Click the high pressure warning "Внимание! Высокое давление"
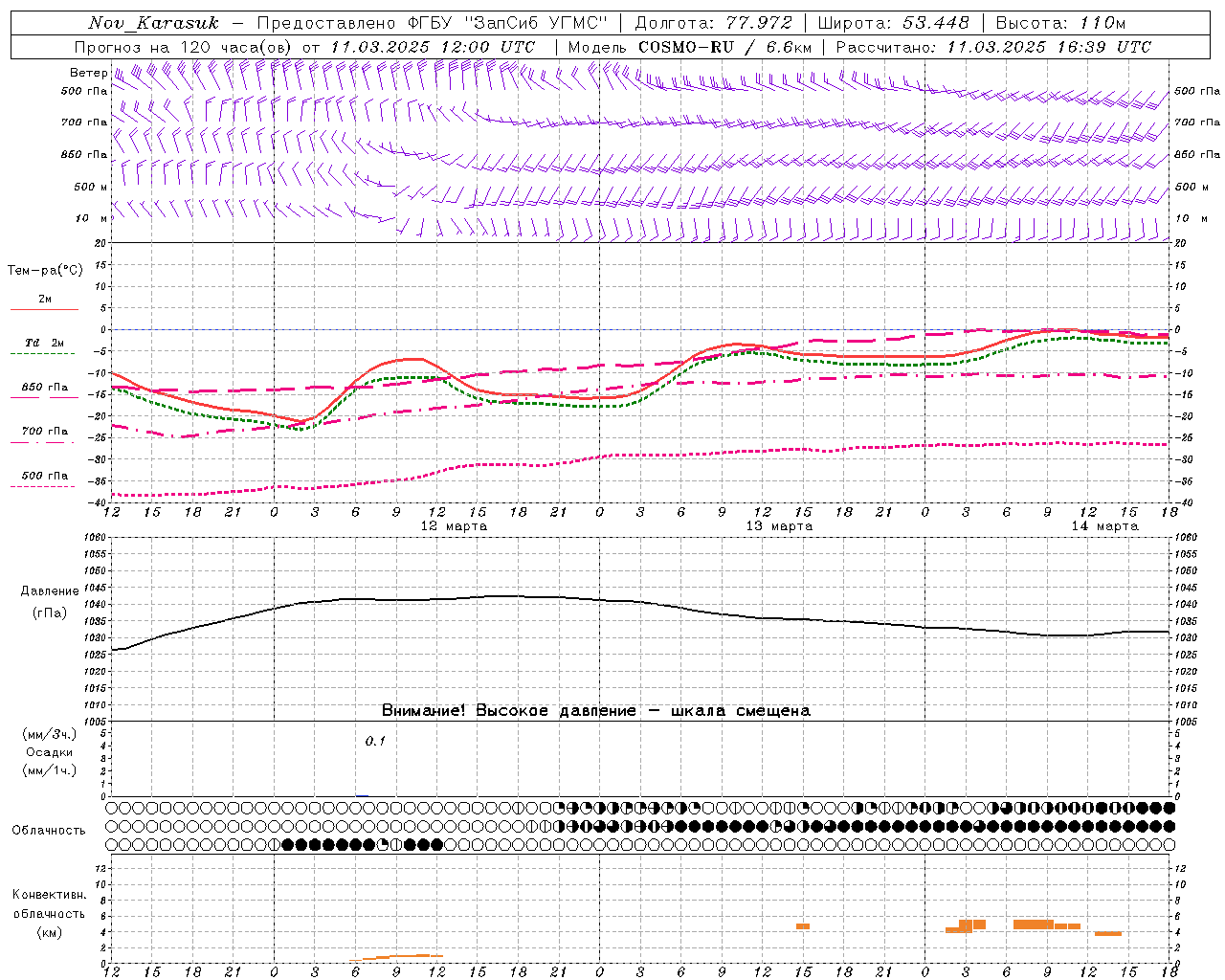This screenshot has width=1225, height=980. click(509, 711)
